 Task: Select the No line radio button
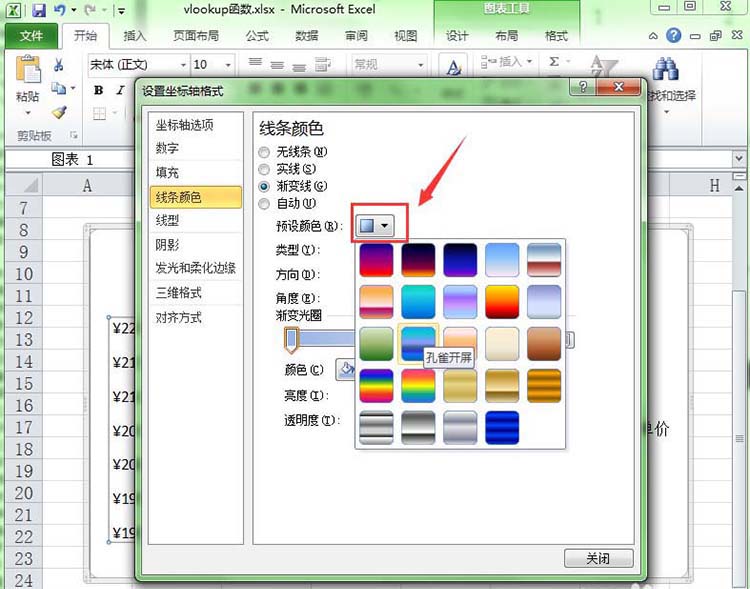tap(264, 153)
